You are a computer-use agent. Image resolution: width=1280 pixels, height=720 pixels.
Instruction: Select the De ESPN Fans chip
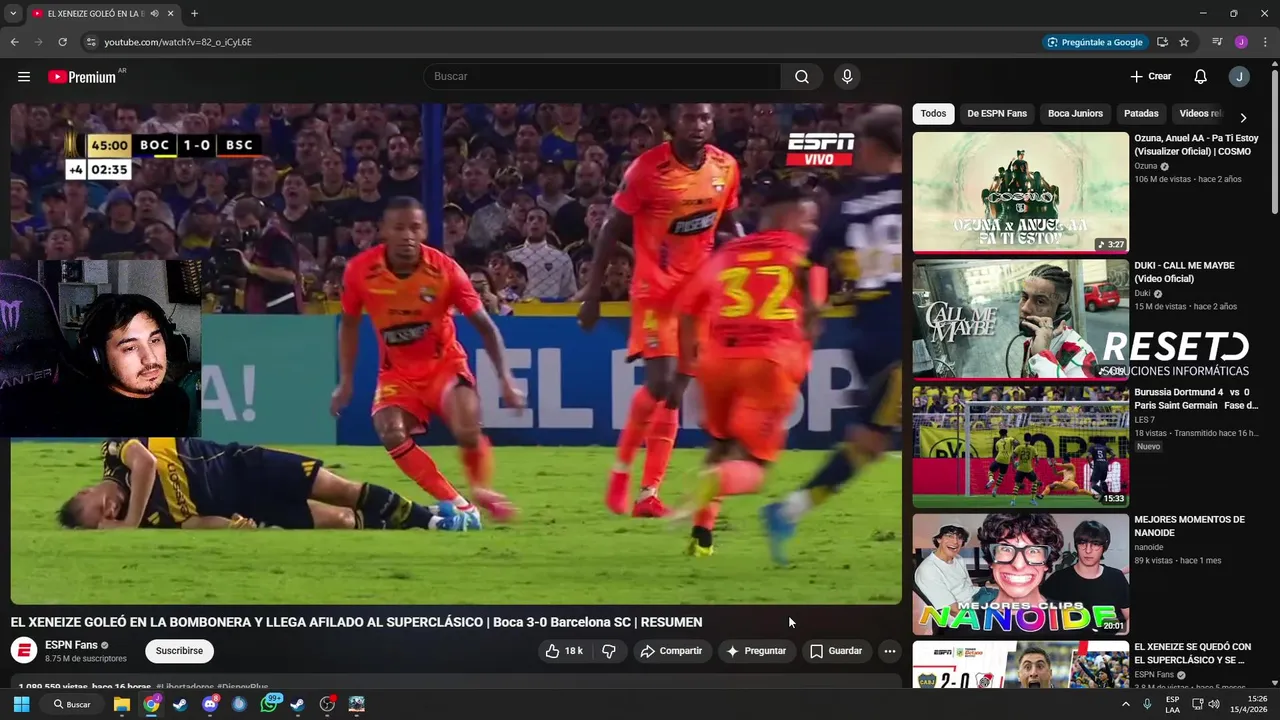[997, 114]
